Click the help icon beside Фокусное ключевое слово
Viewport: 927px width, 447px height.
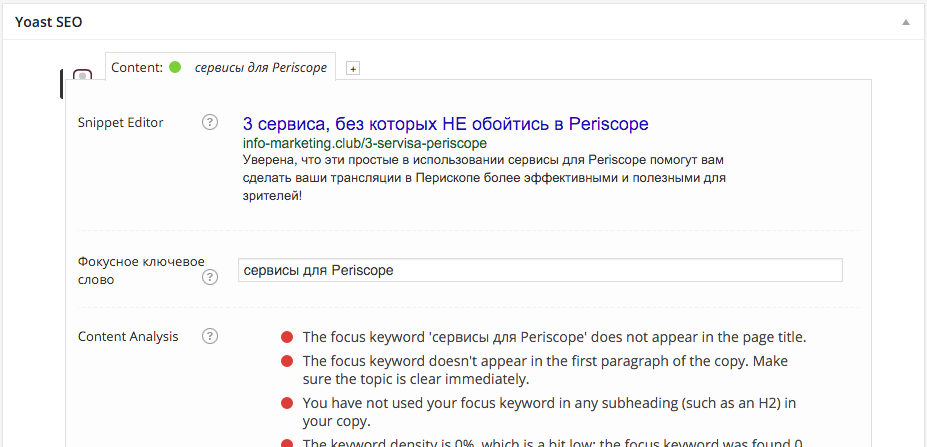(210, 278)
